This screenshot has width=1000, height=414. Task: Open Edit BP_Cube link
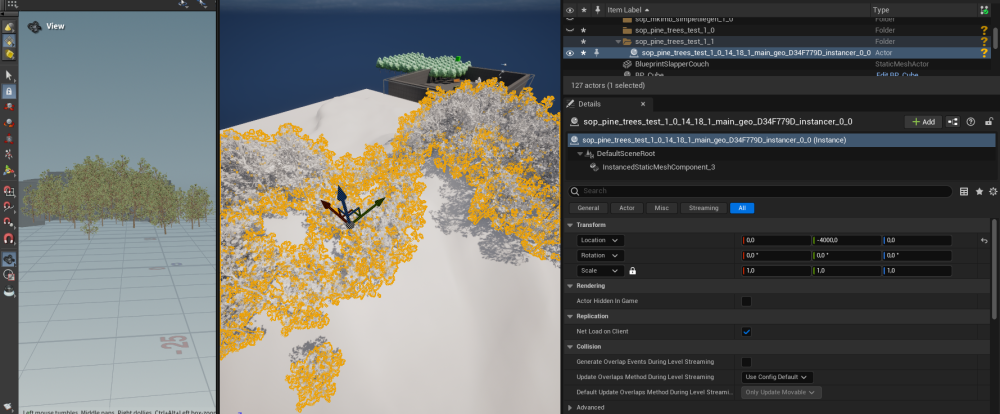pyautogui.click(x=895, y=75)
